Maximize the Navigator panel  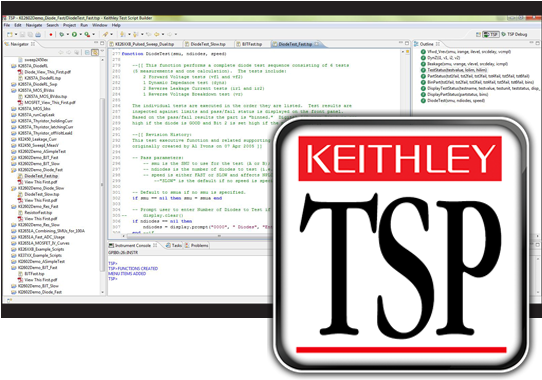click(x=102, y=43)
